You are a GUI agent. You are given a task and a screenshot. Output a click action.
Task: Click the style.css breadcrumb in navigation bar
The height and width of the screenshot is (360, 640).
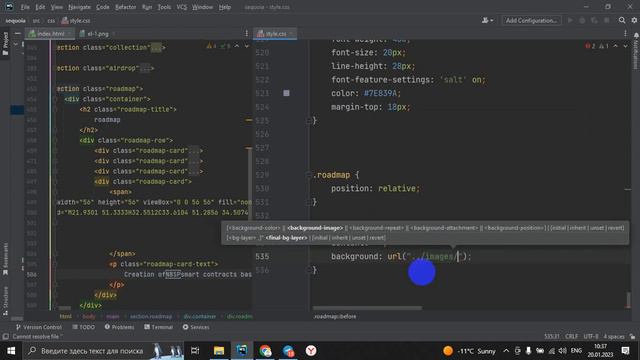[x=76, y=20]
